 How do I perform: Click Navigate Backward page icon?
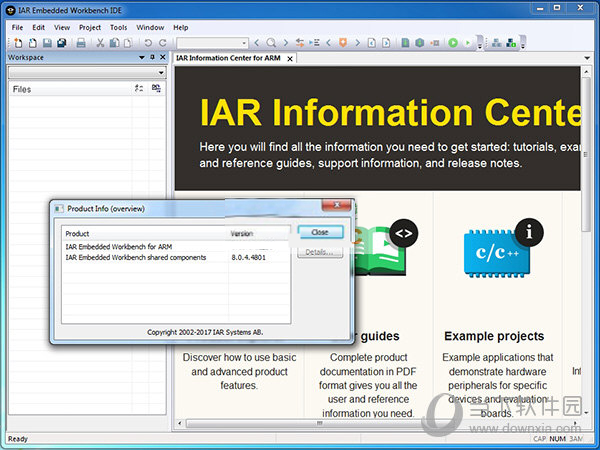372,43
